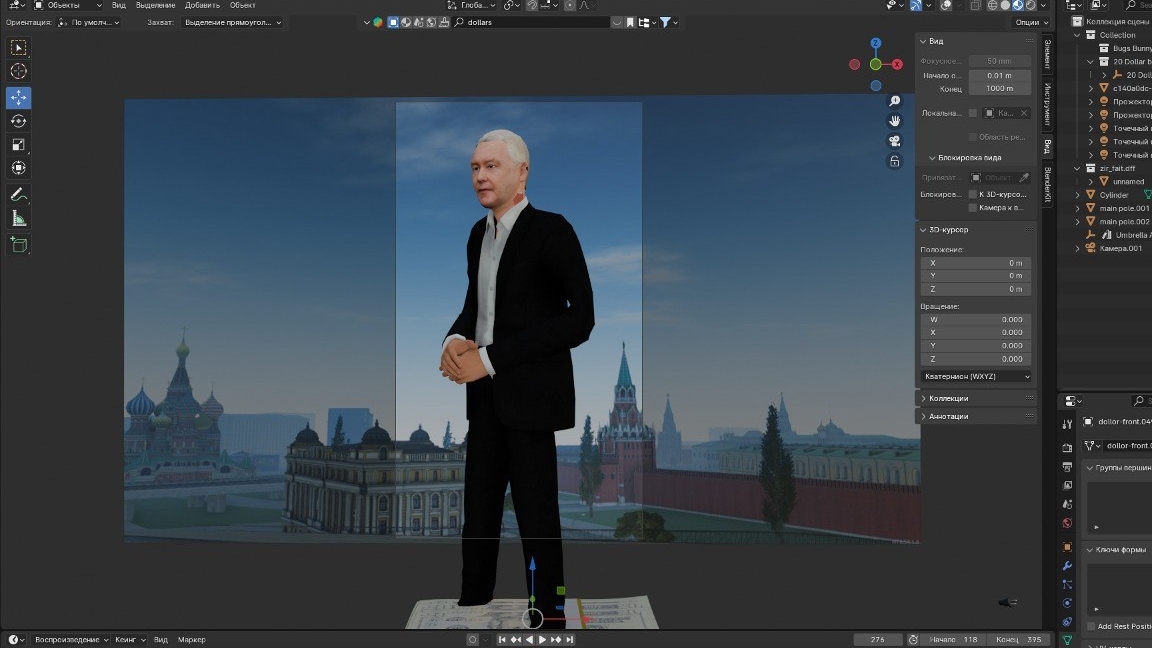Open the Physics properties tab icon
1152x648 pixels.
pos(1067,603)
